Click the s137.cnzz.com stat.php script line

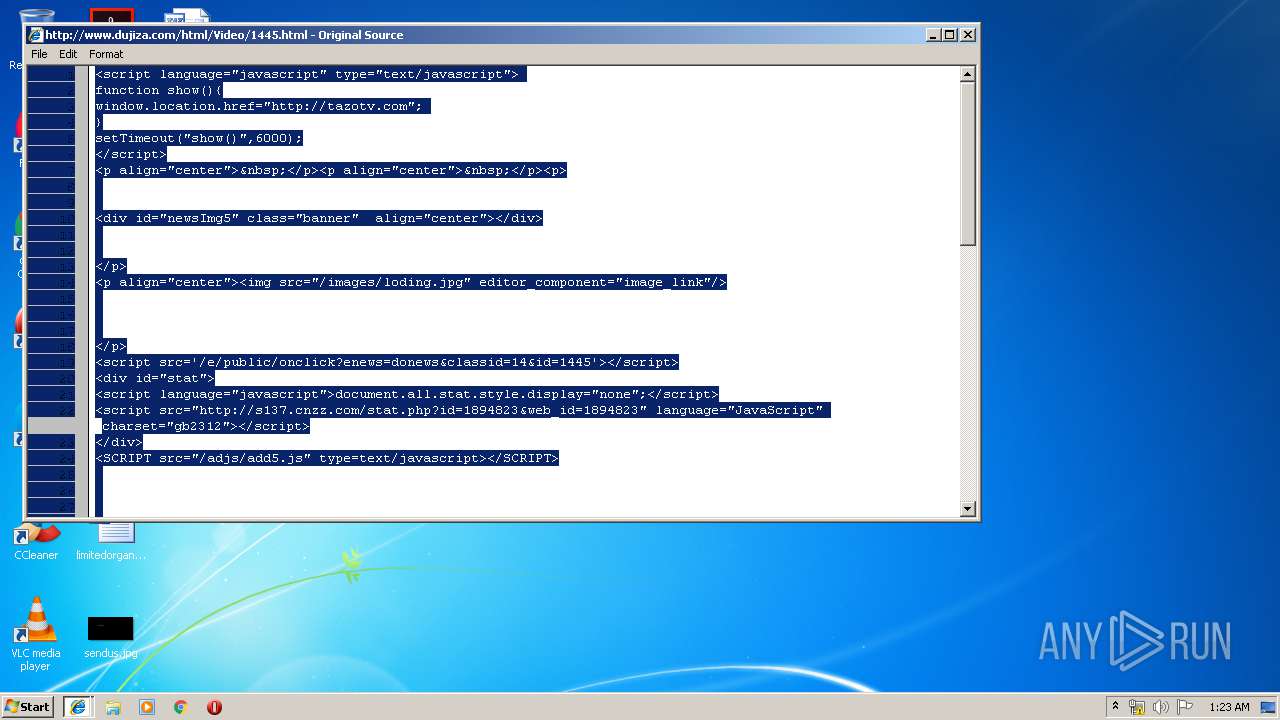tap(462, 410)
